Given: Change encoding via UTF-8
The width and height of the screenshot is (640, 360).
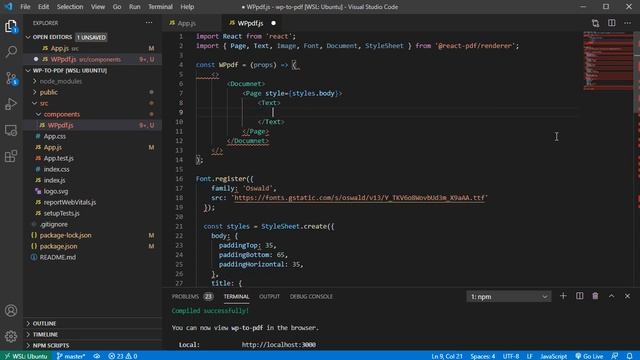Looking at the screenshot, I should pos(511,356).
